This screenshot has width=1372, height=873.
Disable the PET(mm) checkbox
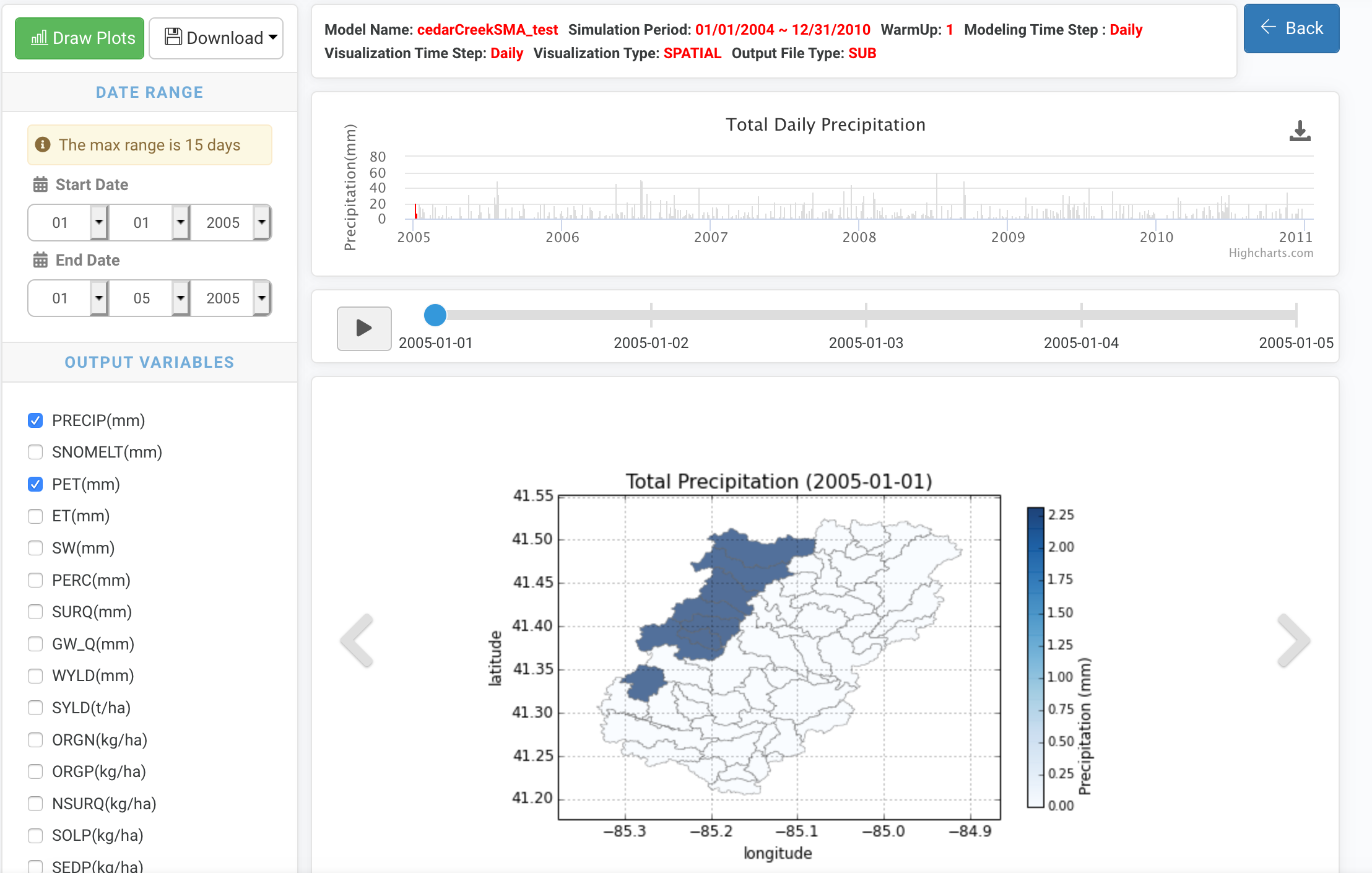click(35, 484)
